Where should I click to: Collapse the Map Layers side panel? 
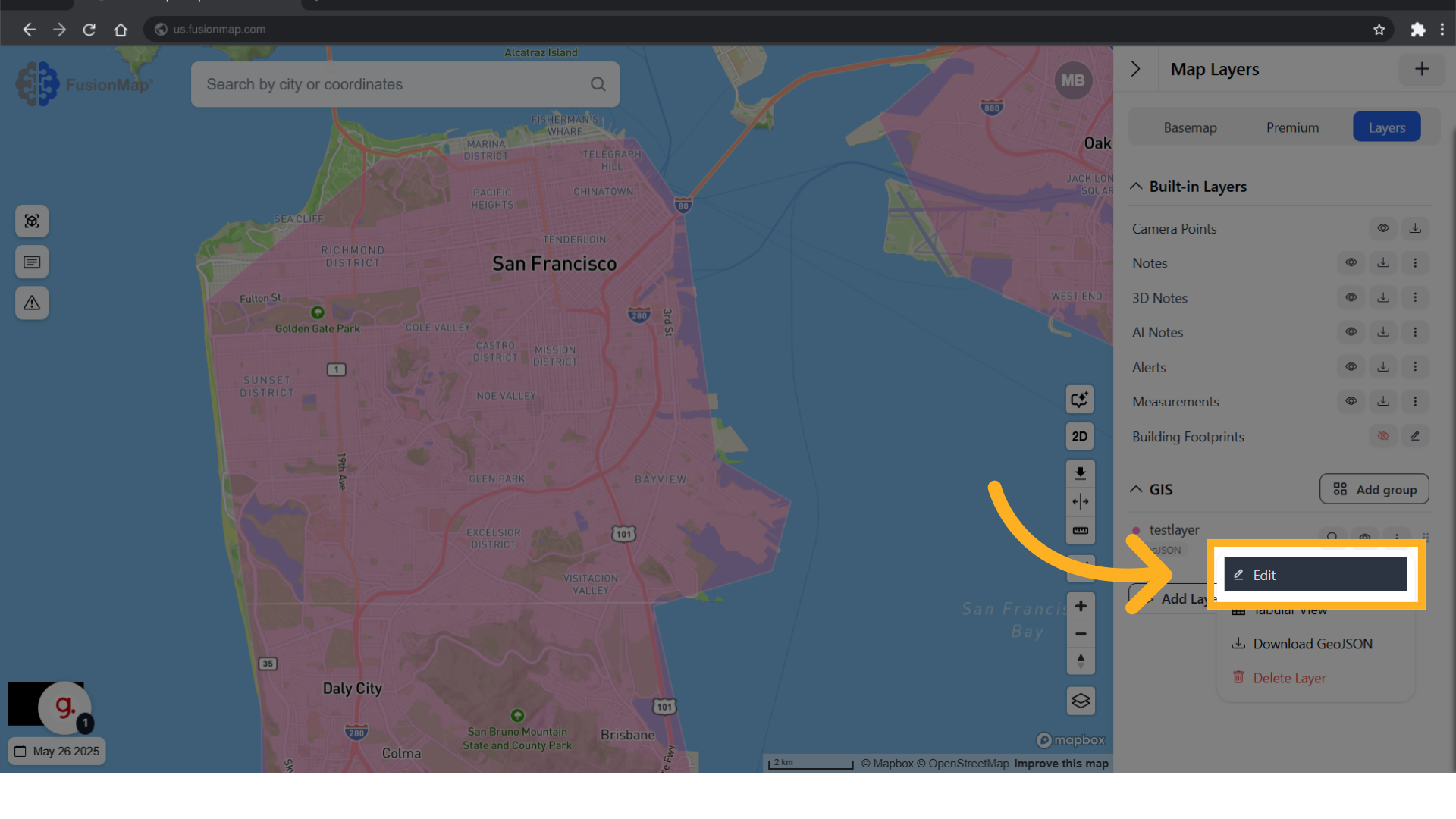point(1136,69)
